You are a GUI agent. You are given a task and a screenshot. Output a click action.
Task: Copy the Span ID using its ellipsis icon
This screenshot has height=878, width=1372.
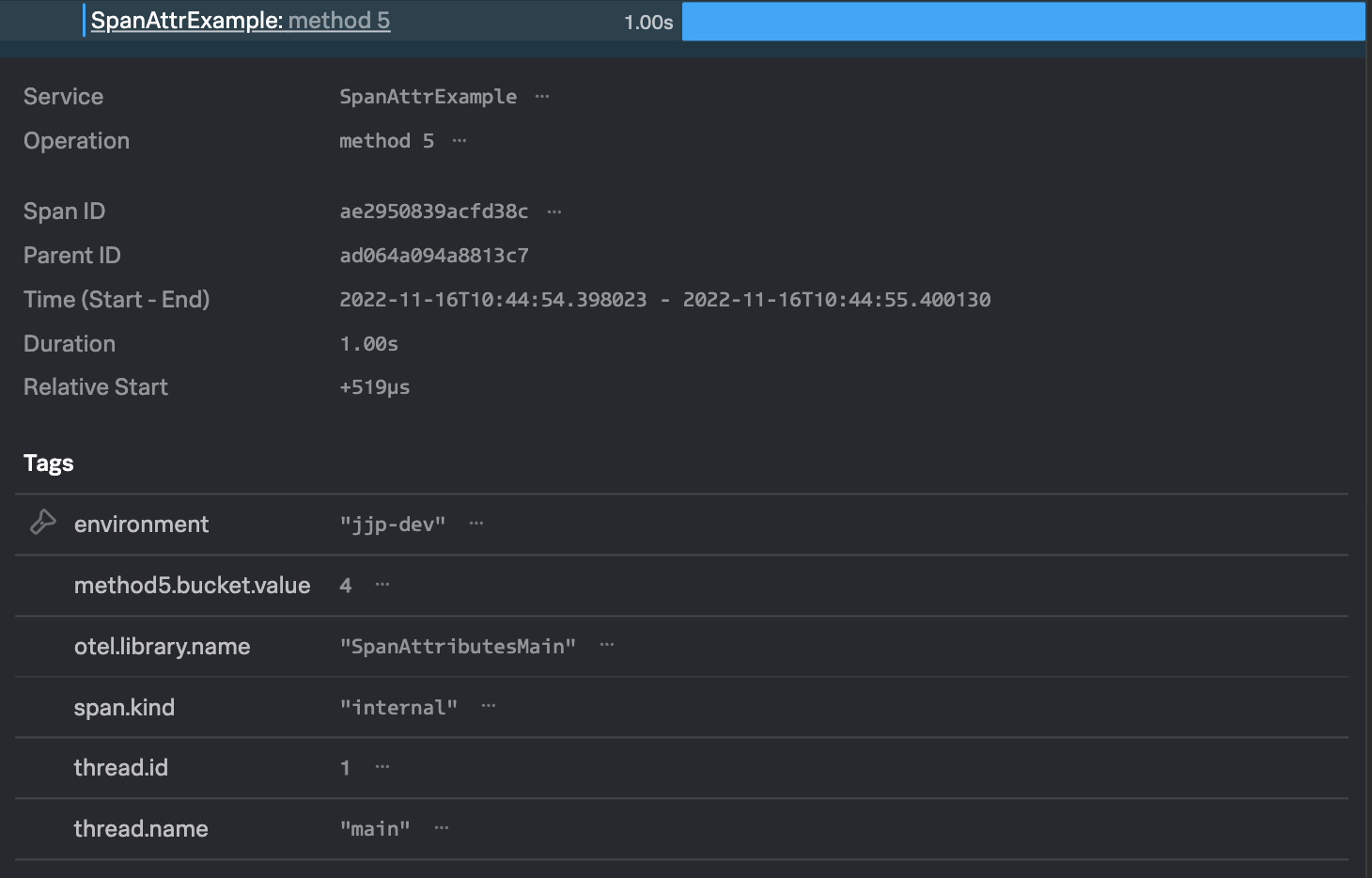[x=553, y=212]
